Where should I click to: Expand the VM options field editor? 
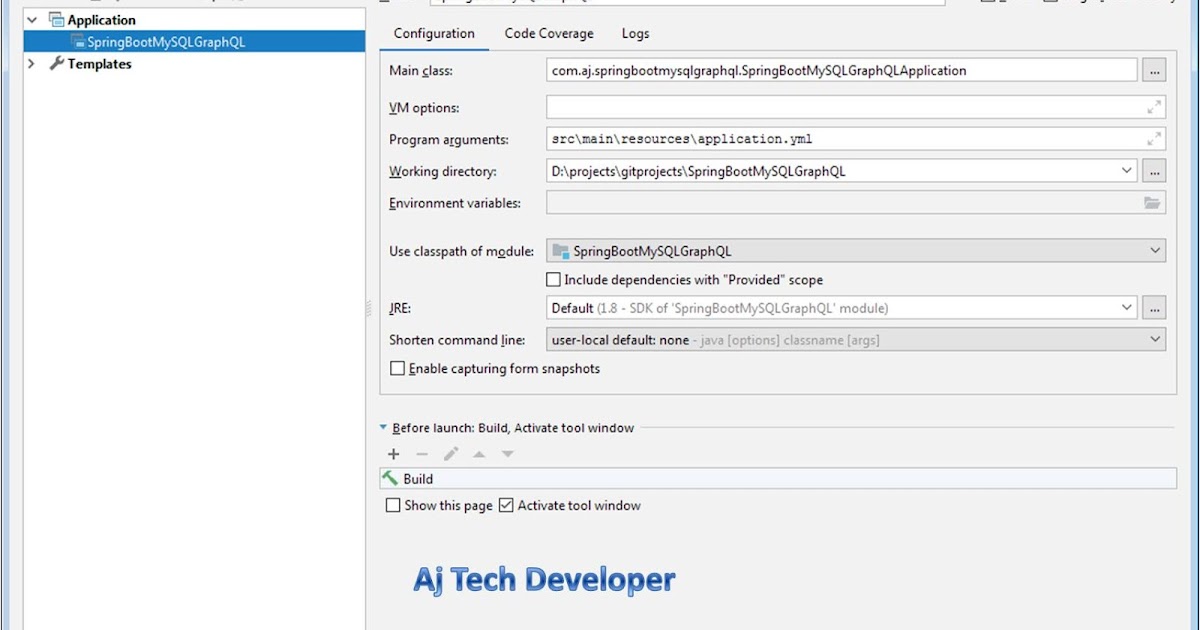click(1154, 107)
